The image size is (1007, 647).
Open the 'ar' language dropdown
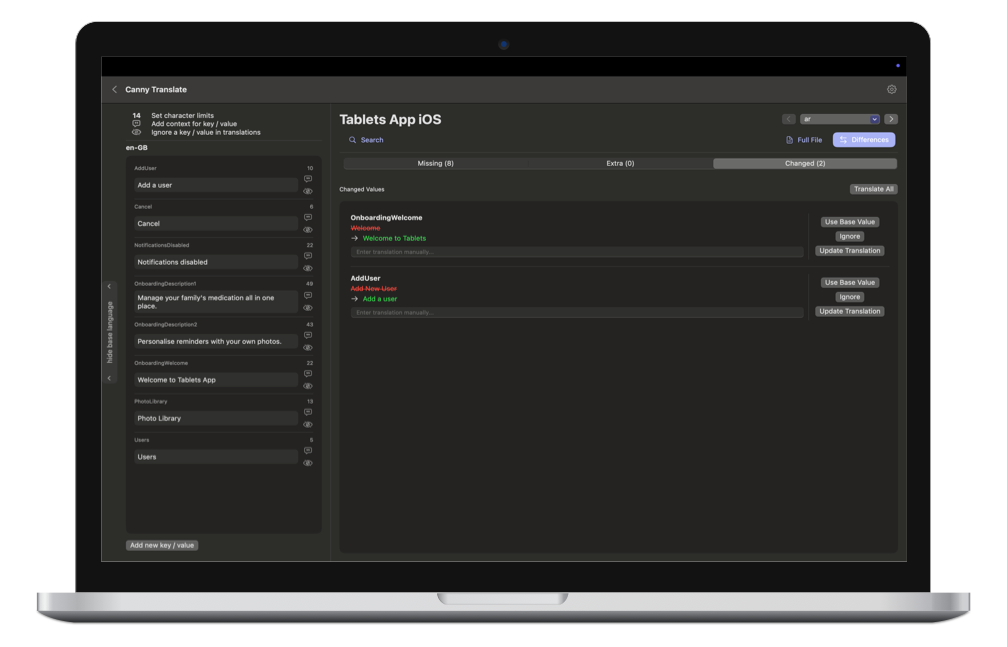click(839, 119)
